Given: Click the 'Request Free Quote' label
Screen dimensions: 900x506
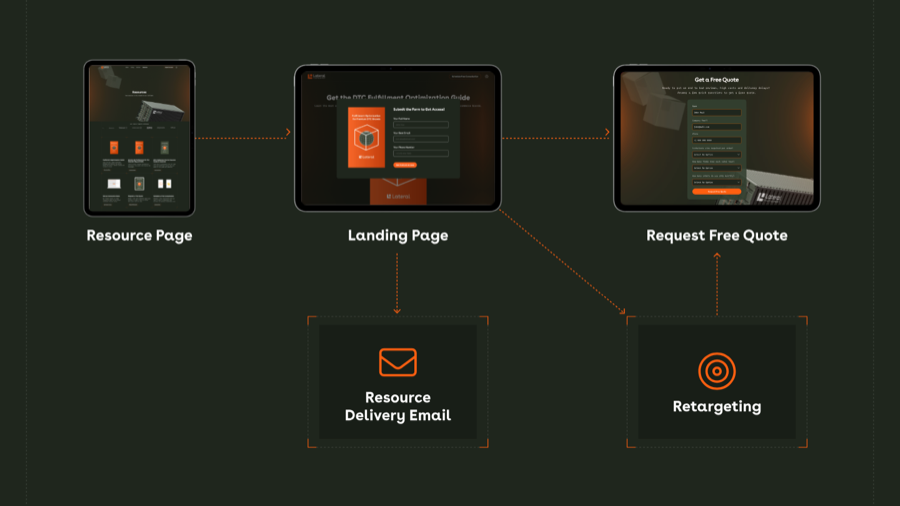Looking at the screenshot, I should (x=717, y=235).
